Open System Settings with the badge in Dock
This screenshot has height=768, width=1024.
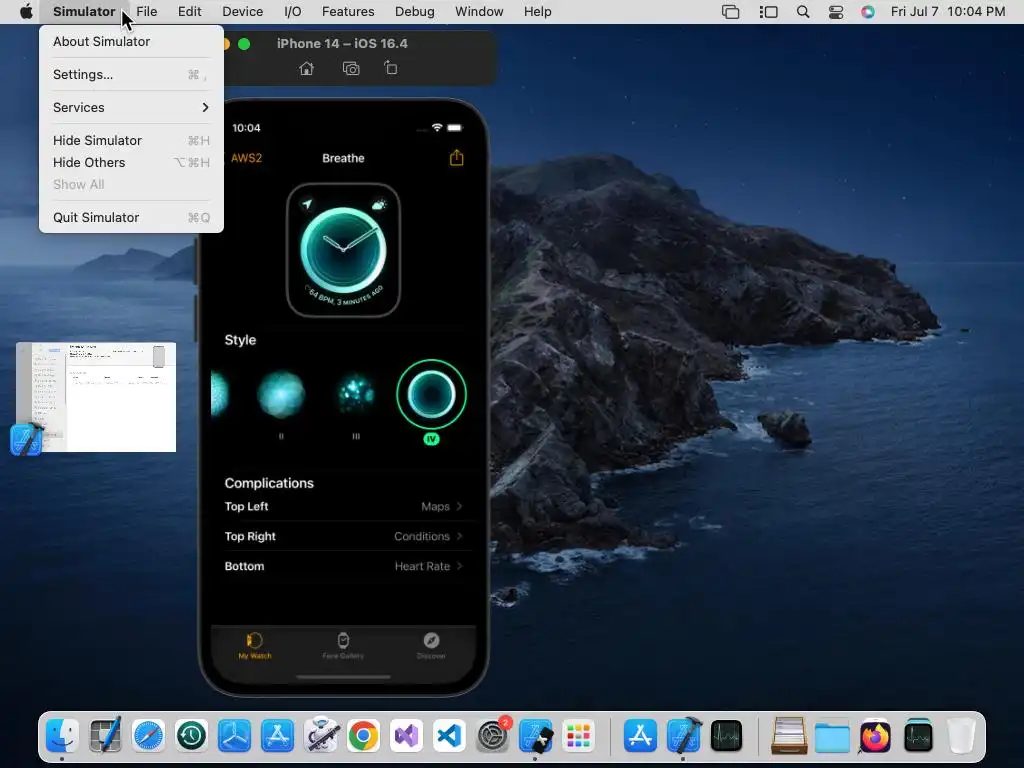[493, 735]
